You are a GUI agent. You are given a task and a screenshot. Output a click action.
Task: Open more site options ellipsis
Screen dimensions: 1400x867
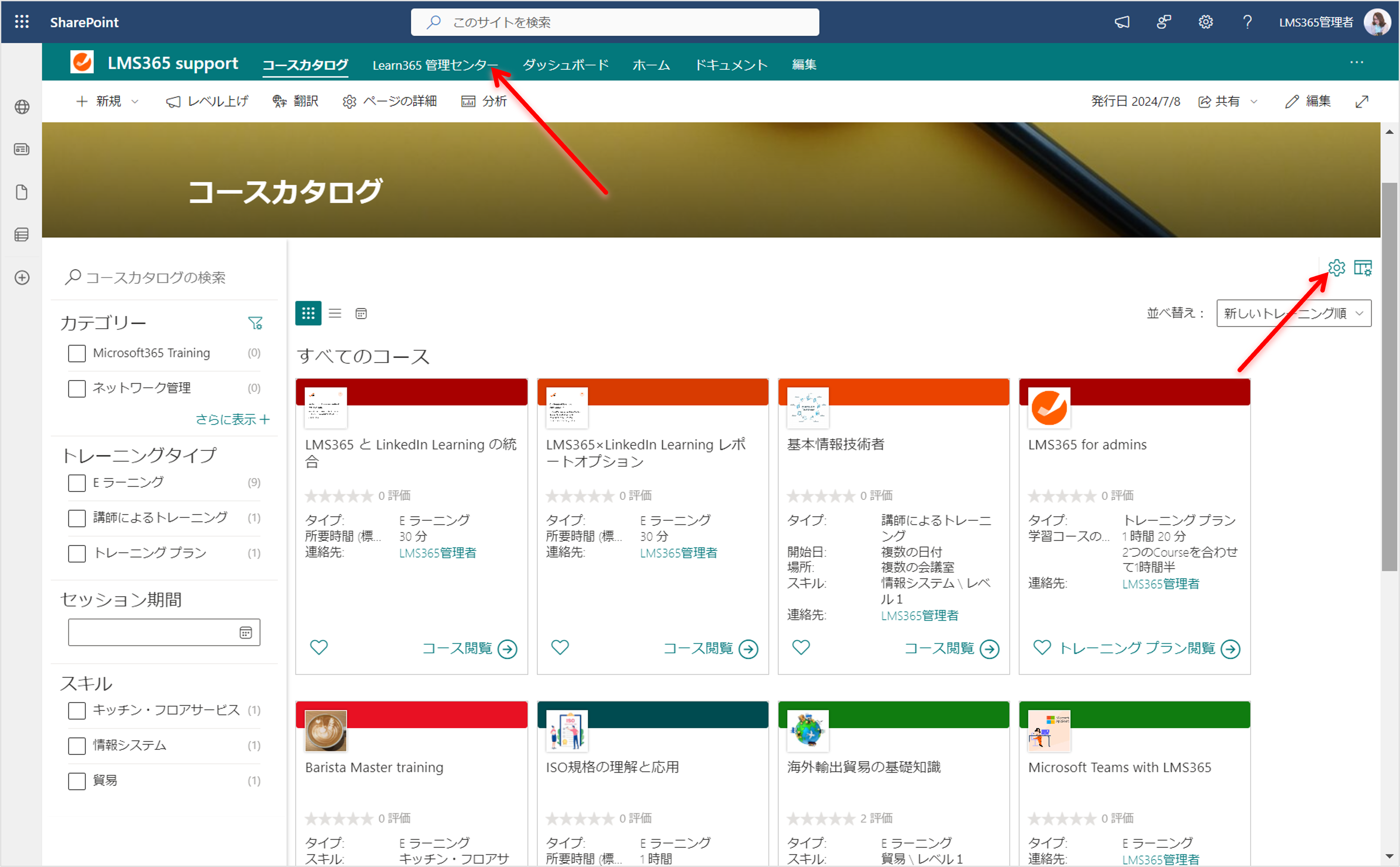pyautogui.click(x=1356, y=62)
